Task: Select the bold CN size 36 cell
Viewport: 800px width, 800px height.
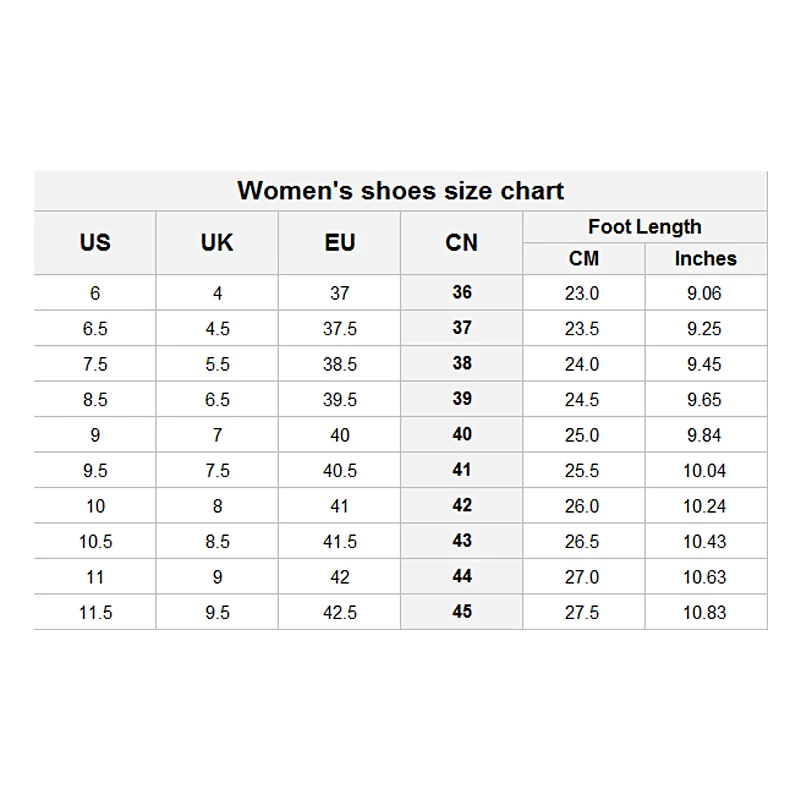Action: (462, 293)
